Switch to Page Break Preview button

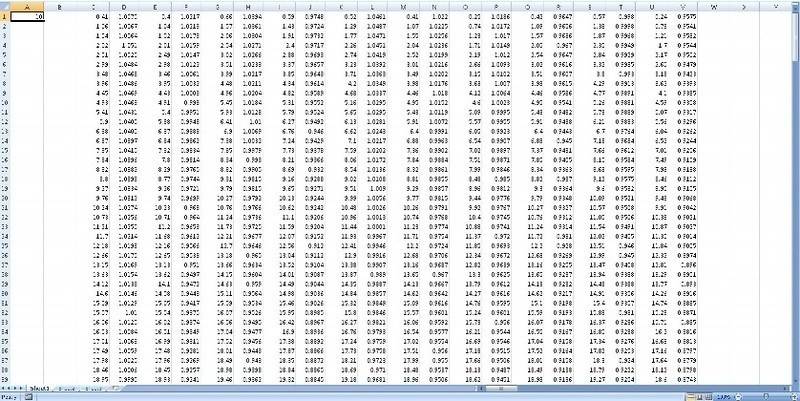click(709, 396)
